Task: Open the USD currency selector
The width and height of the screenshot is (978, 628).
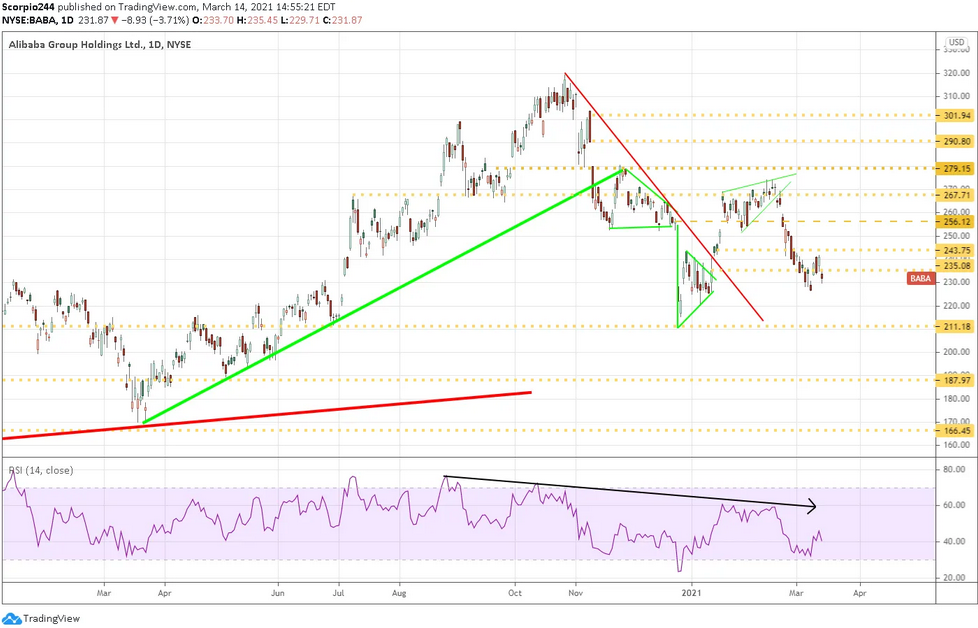Action: point(956,42)
